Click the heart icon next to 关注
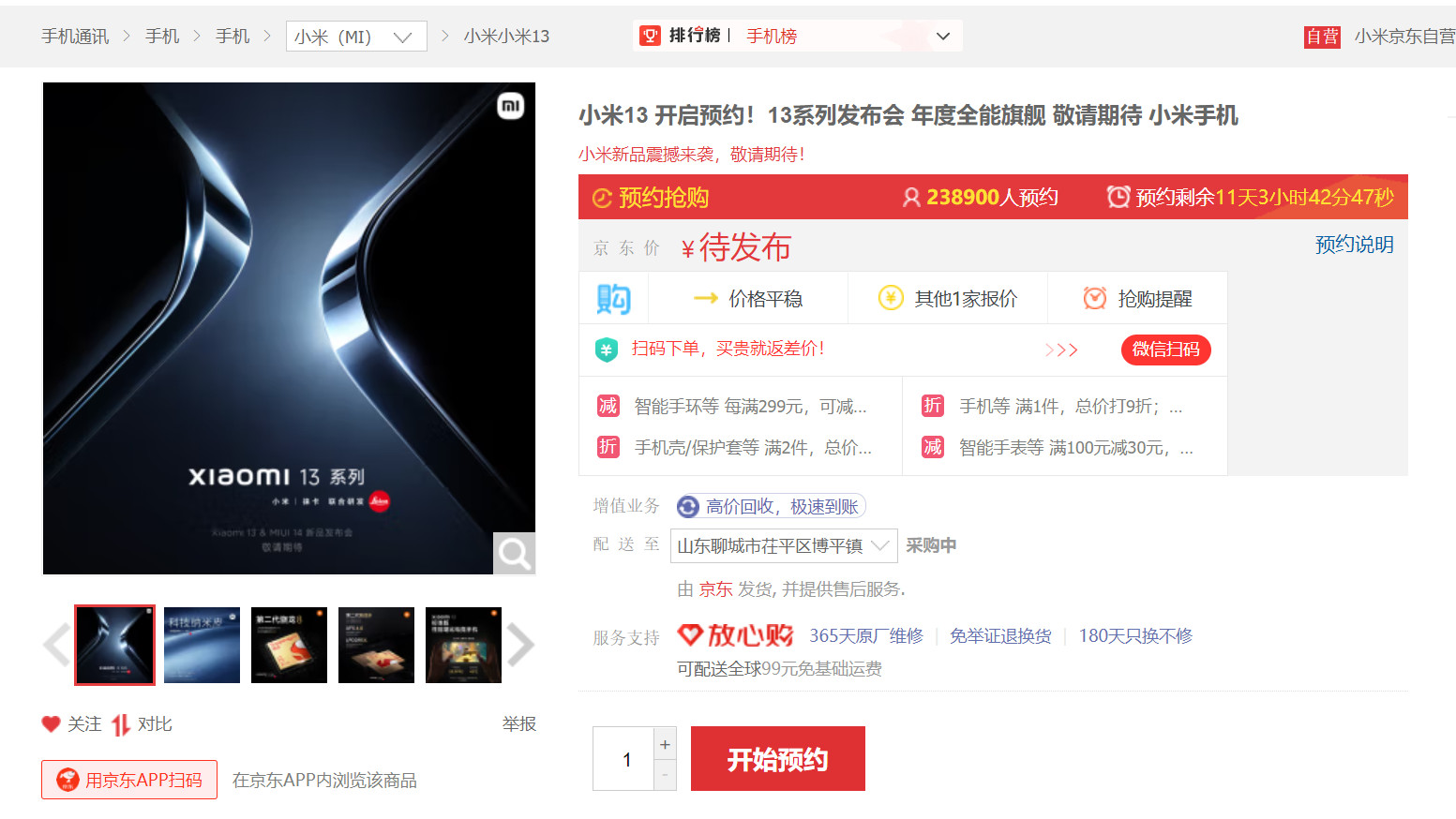The width and height of the screenshot is (1456, 819). point(52,723)
